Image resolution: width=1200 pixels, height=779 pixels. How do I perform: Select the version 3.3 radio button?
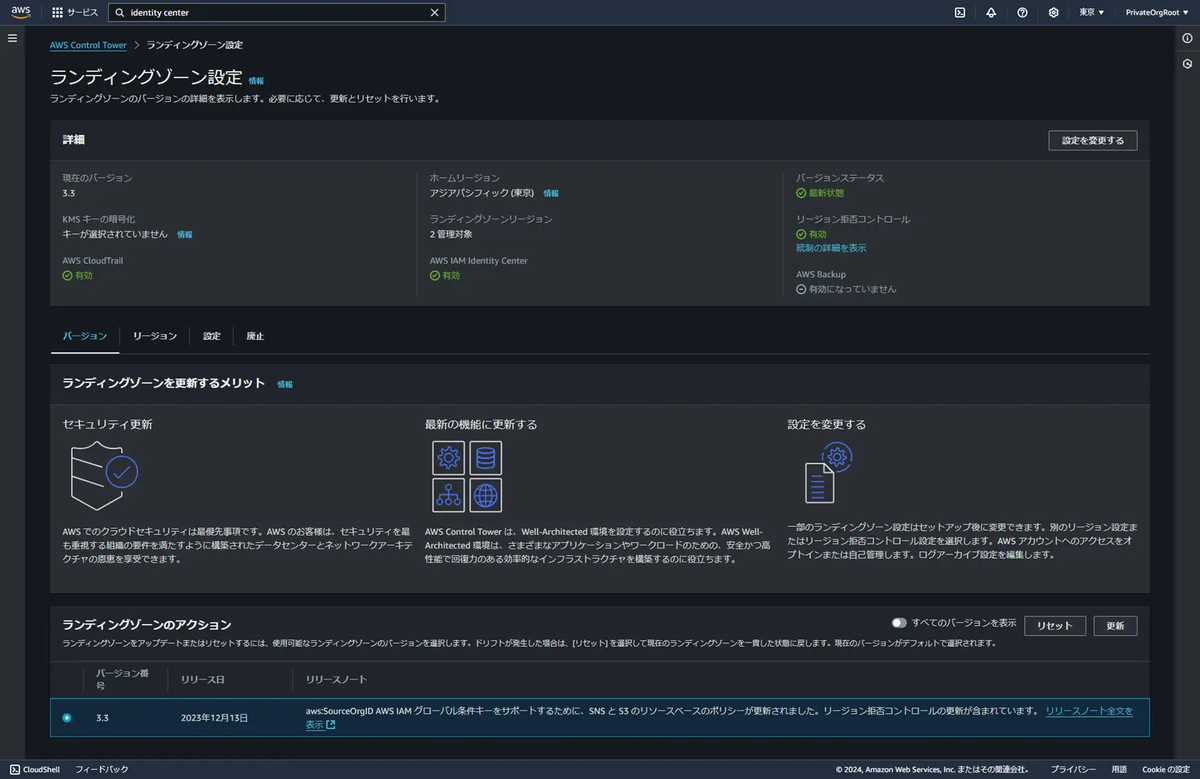coord(67,717)
